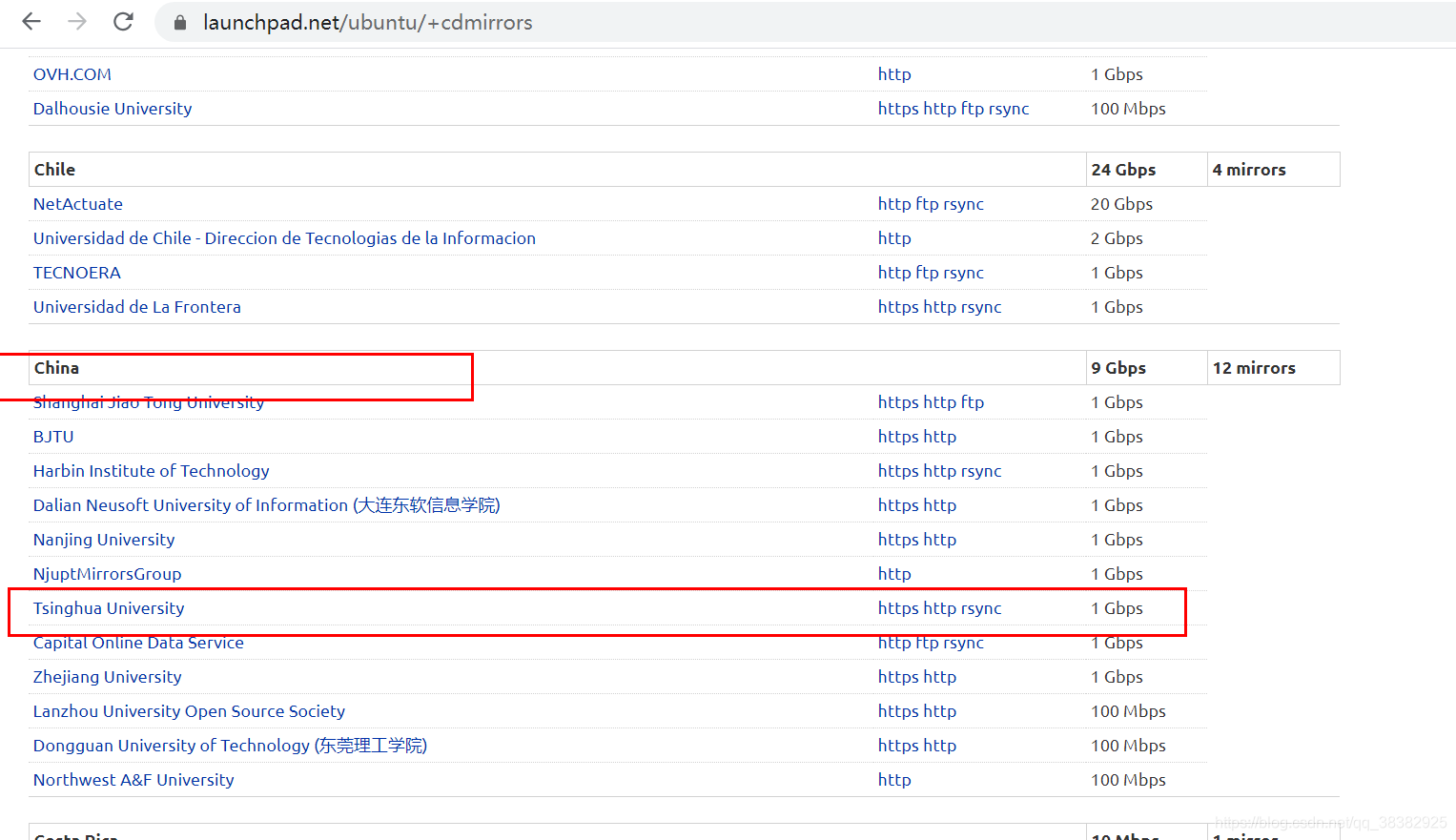Click the http link for NjuptMirrorsGroup

point(894,574)
